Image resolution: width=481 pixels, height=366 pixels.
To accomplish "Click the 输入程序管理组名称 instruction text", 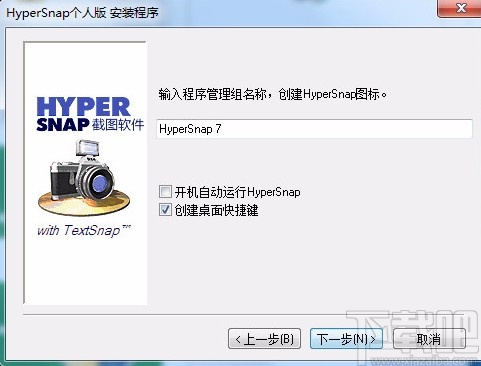I will (273, 94).
